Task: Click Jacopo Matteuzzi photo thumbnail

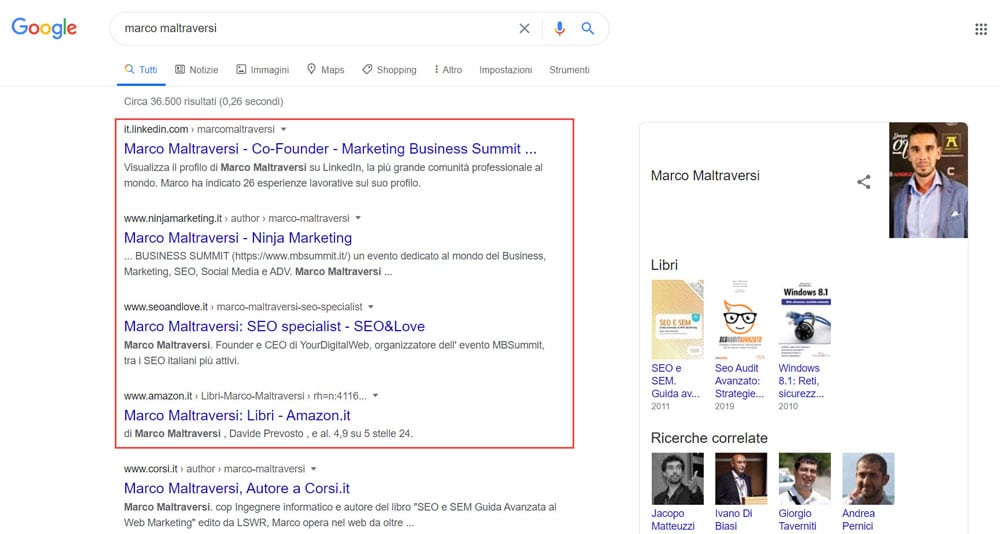Action: pyautogui.click(x=677, y=478)
